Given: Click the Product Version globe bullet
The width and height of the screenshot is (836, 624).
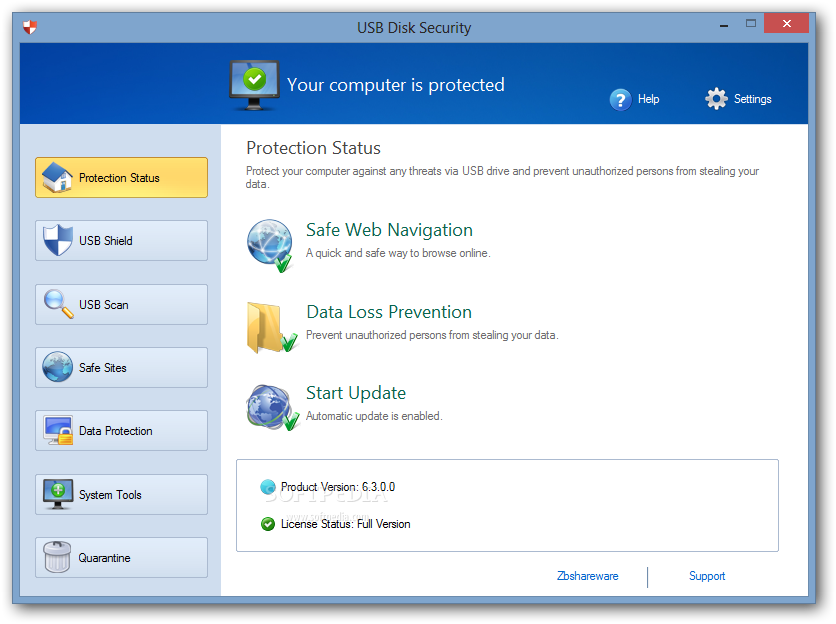Looking at the screenshot, I should point(267,487).
